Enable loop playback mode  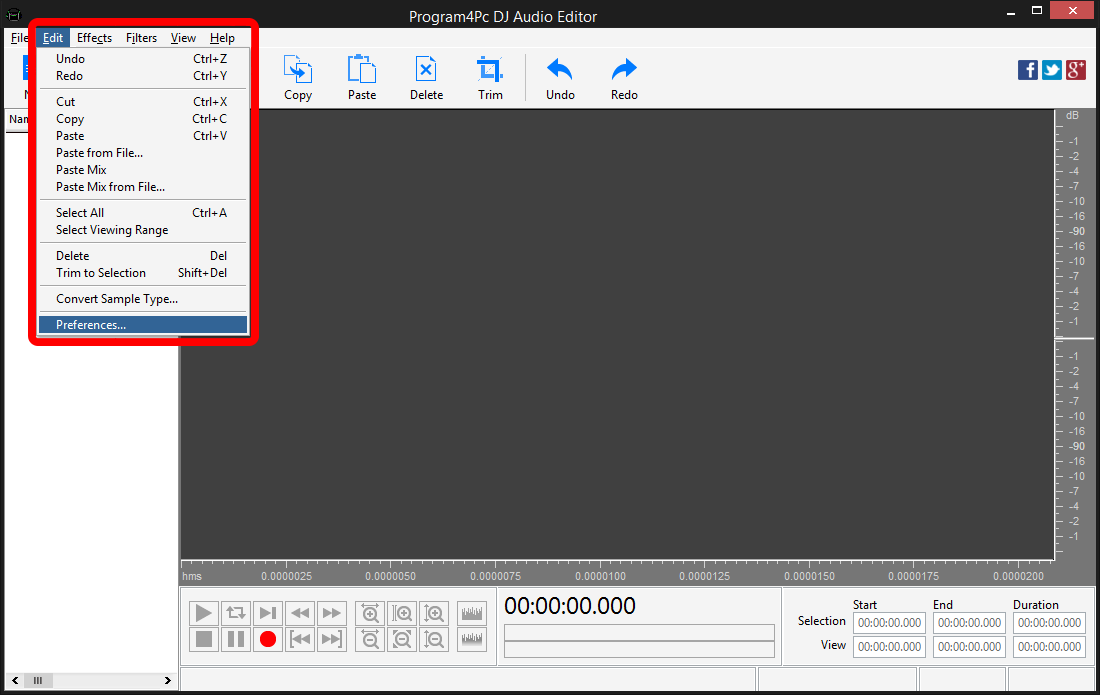[x=236, y=613]
